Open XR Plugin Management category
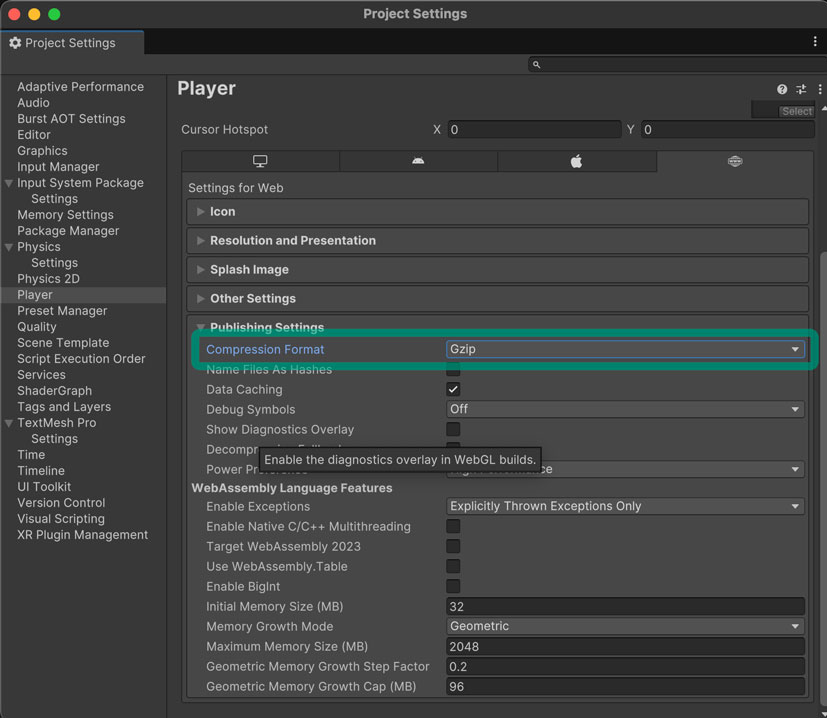The width and height of the screenshot is (827, 718). click(82, 535)
